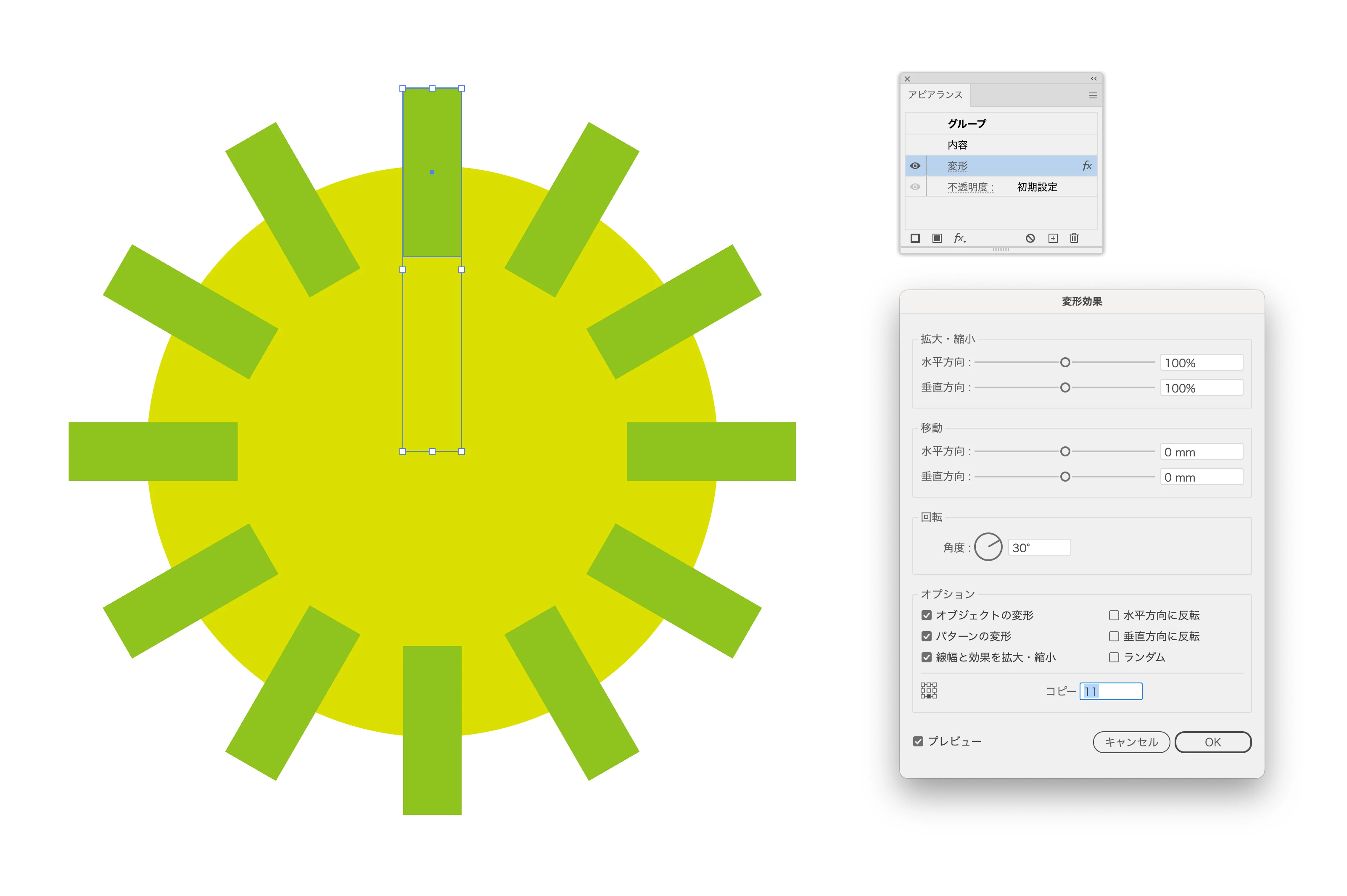Screen dimensions: 1347x896
Task: Click the Add New Stroke icon
Action: pyautogui.click(x=915, y=238)
